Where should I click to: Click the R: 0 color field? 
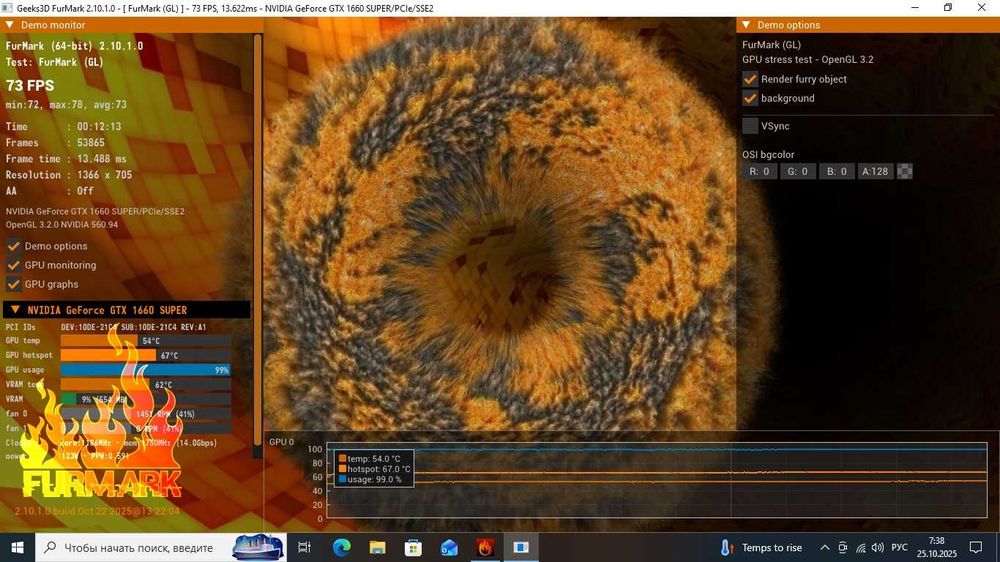[759, 171]
